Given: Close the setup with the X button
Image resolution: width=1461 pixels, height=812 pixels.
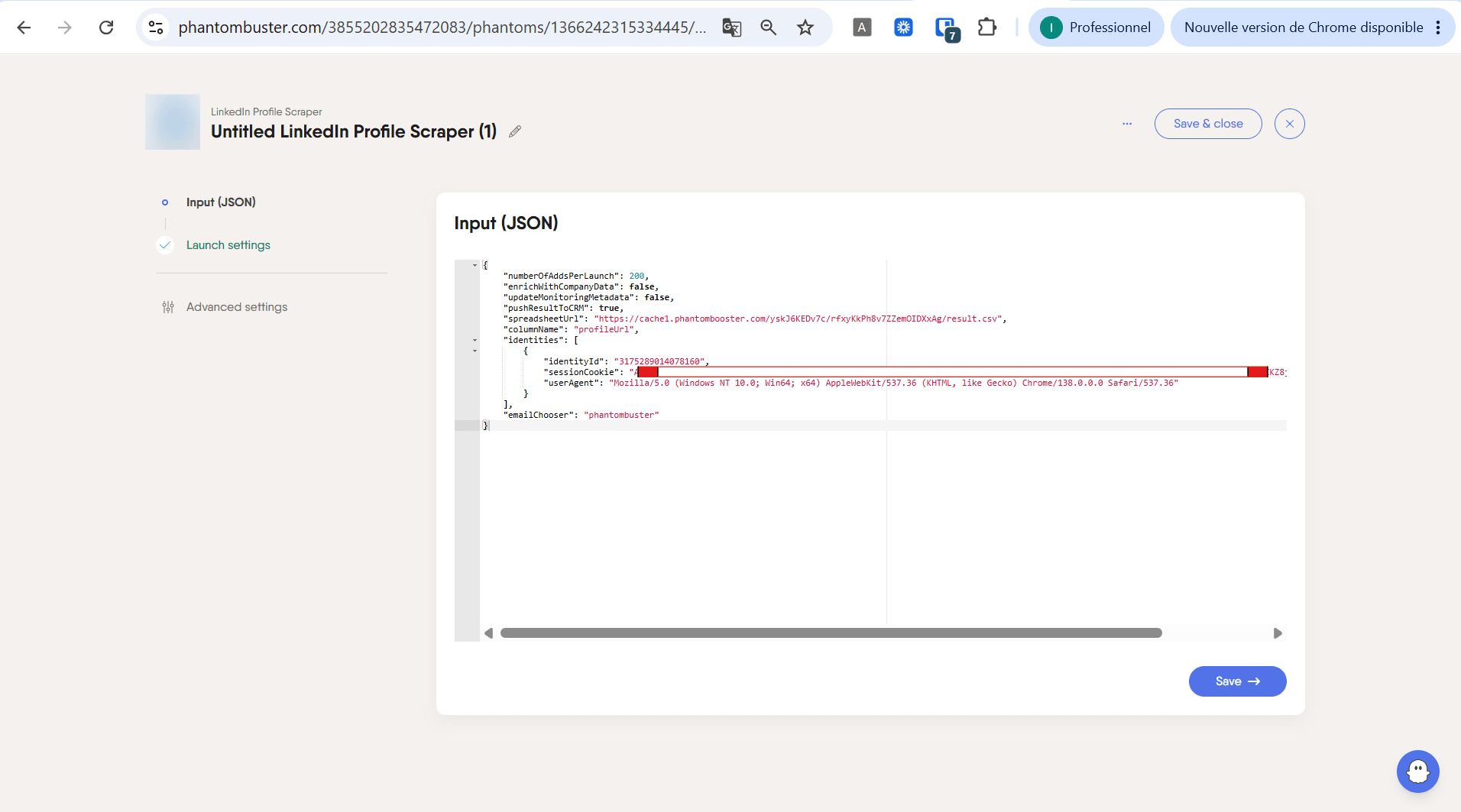Looking at the screenshot, I should pos(1290,124).
